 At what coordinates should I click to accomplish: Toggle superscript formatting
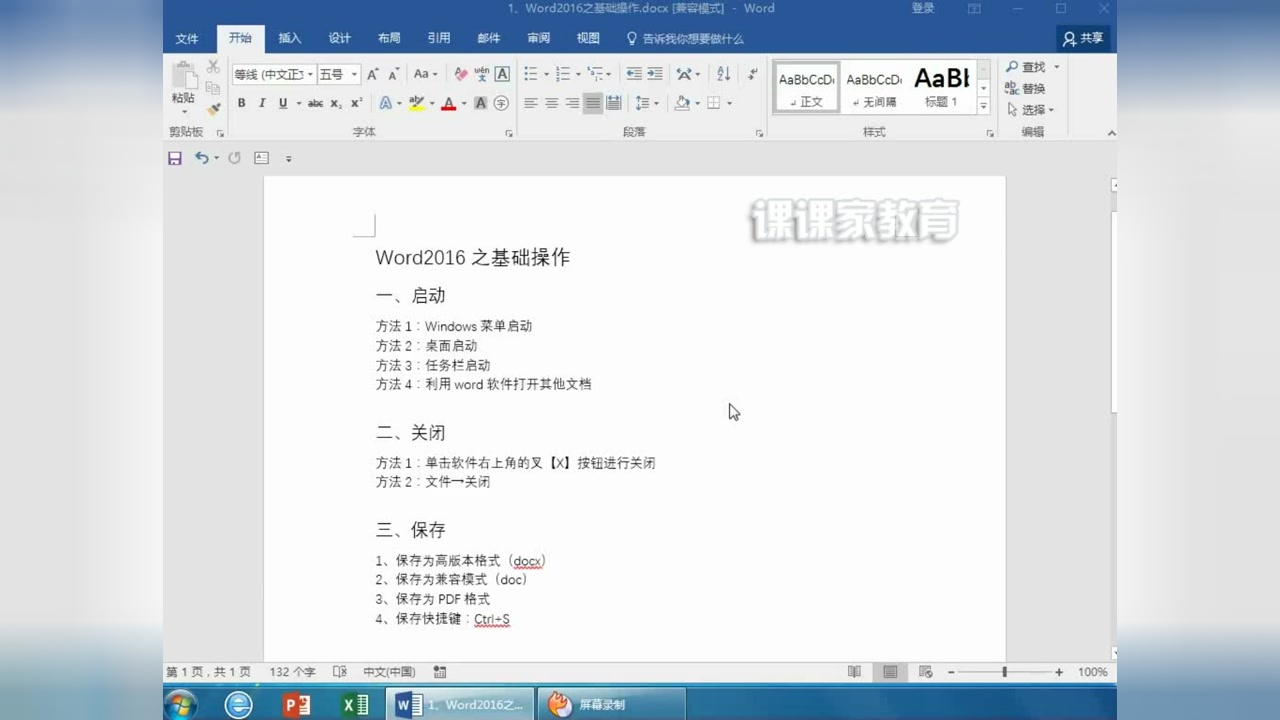[x=356, y=103]
